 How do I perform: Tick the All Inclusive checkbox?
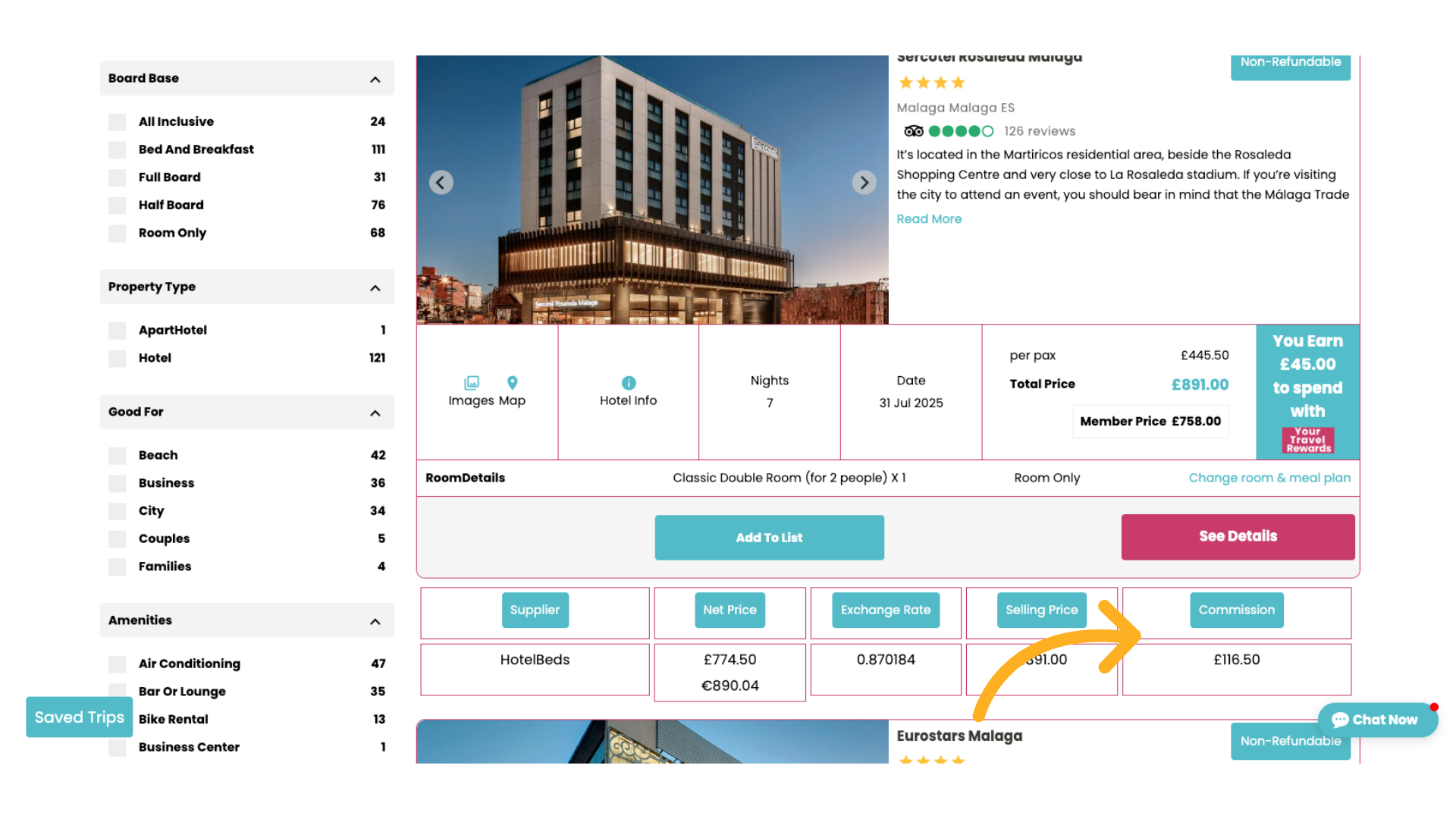point(118,122)
